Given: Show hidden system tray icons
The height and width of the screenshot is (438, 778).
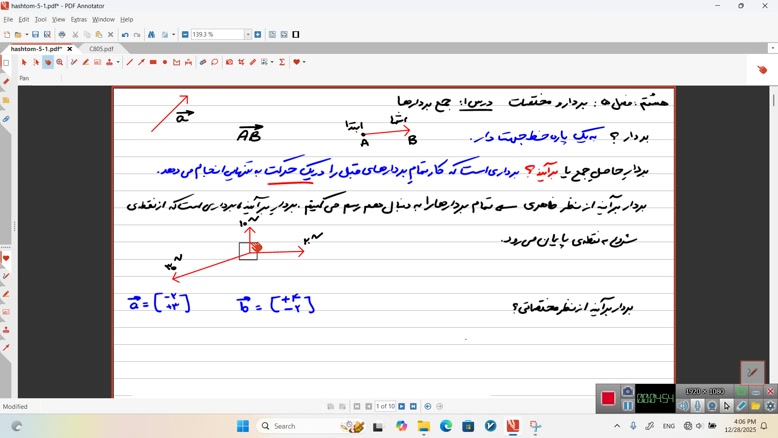Looking at the screenshot, I should tap(616, 426).
